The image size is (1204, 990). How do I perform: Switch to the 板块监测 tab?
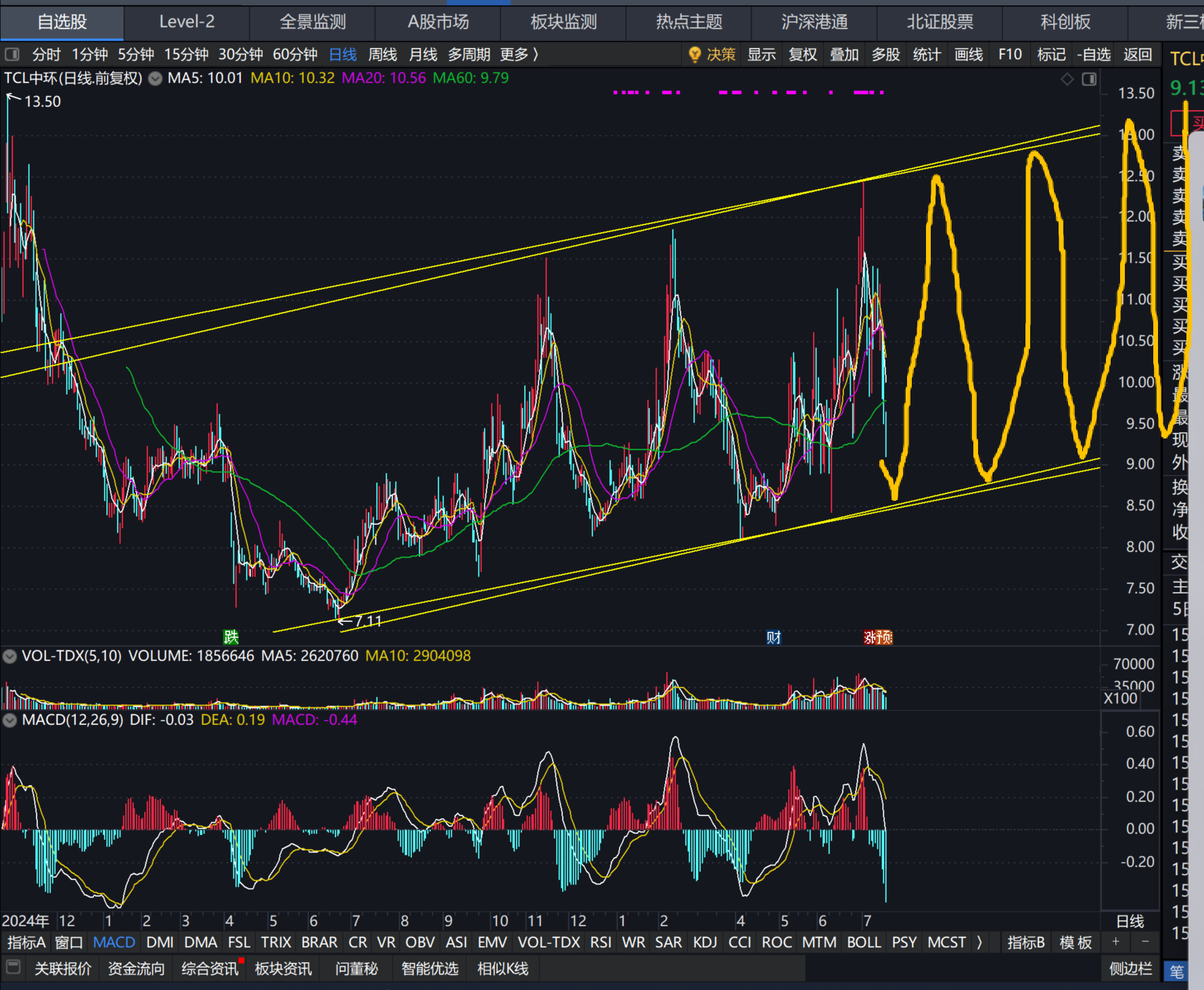click(563, 22)
